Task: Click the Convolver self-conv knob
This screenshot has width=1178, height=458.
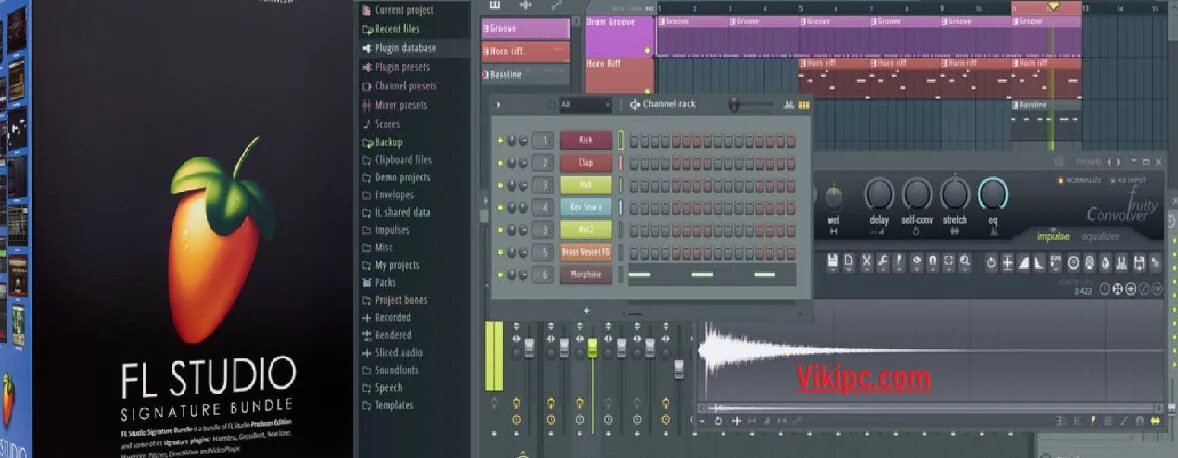Action: point(917,194)
